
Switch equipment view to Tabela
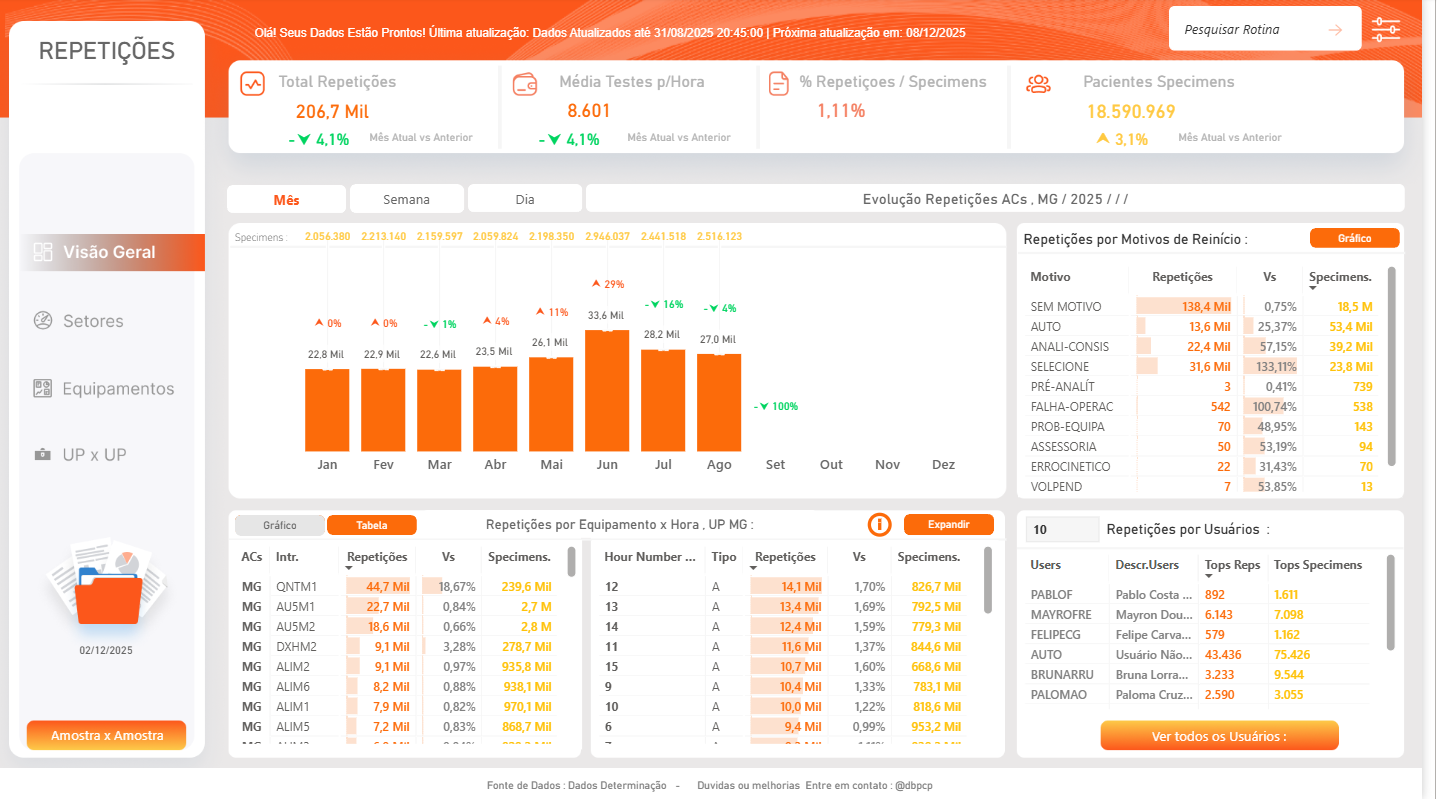click(x=371, y=525)
